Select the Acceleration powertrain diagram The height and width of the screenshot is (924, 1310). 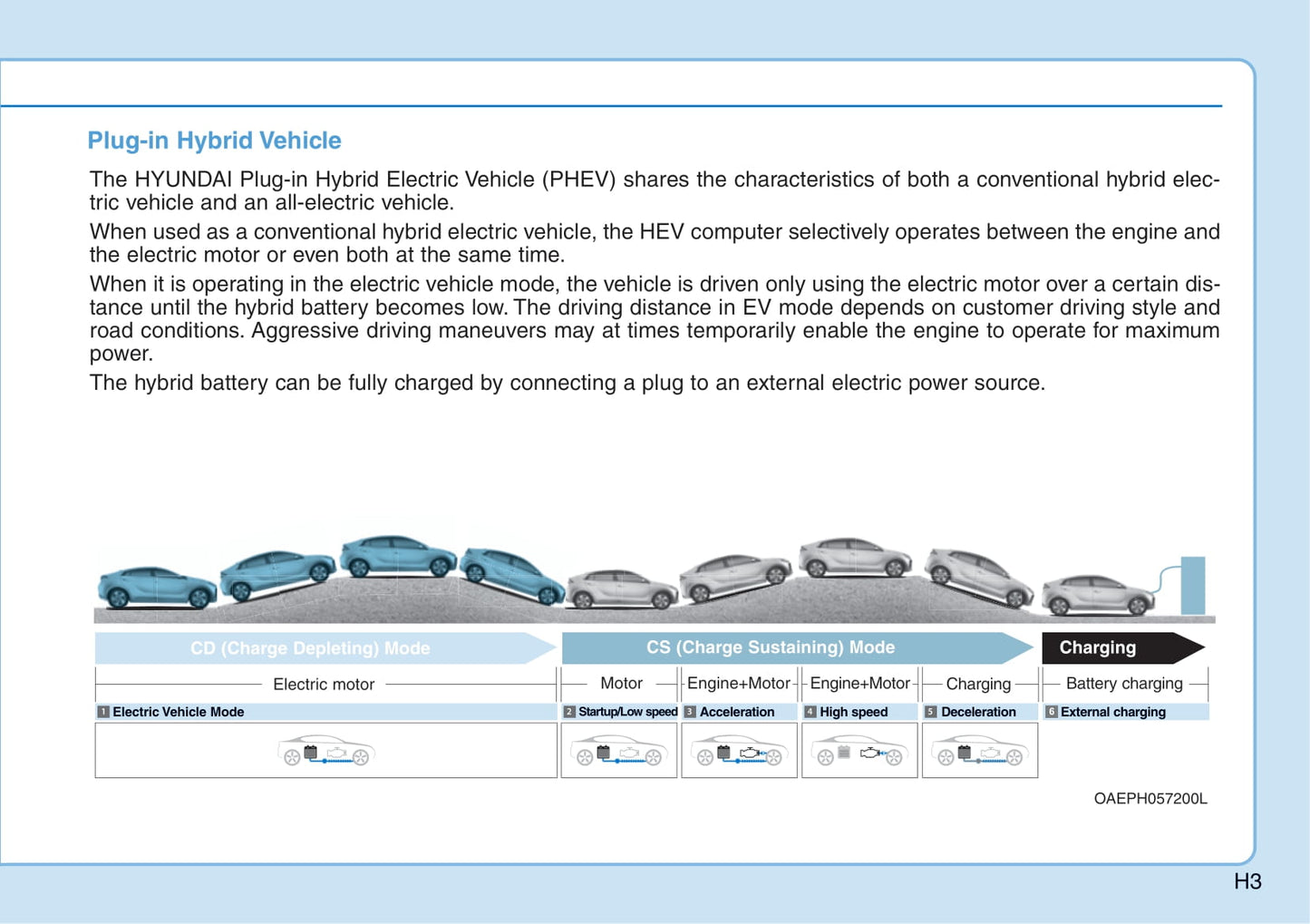point(739,751)
